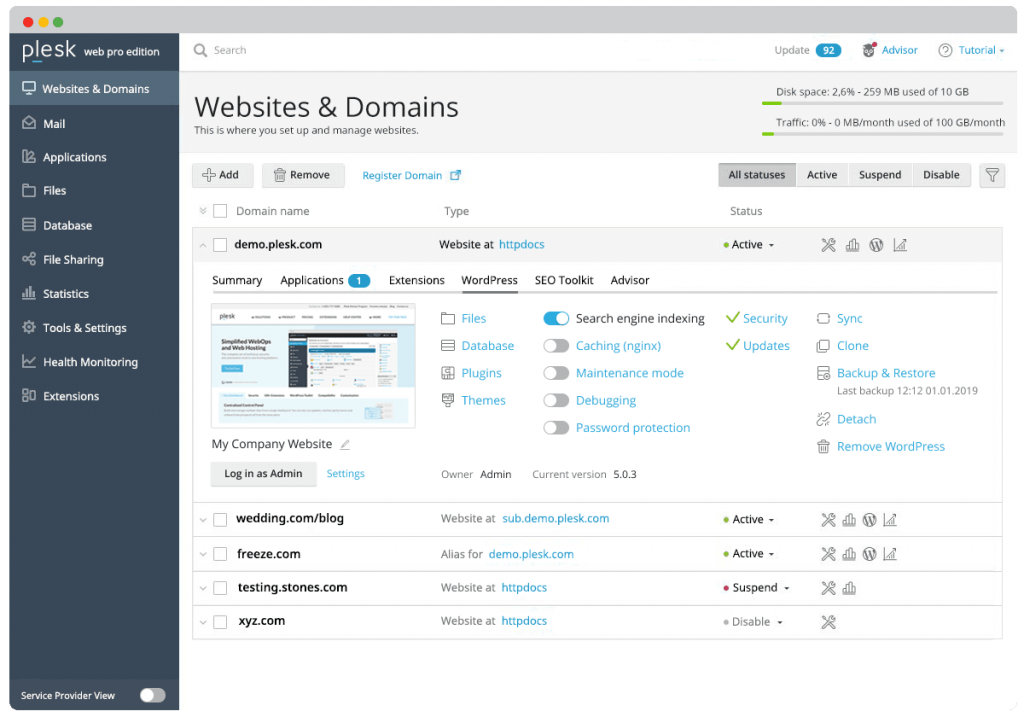This screenshot has height=717, width=1024.
Task: Click graph report icon in demo.plesk.com row
Action: pyautogui.click(x=900, y=245)
